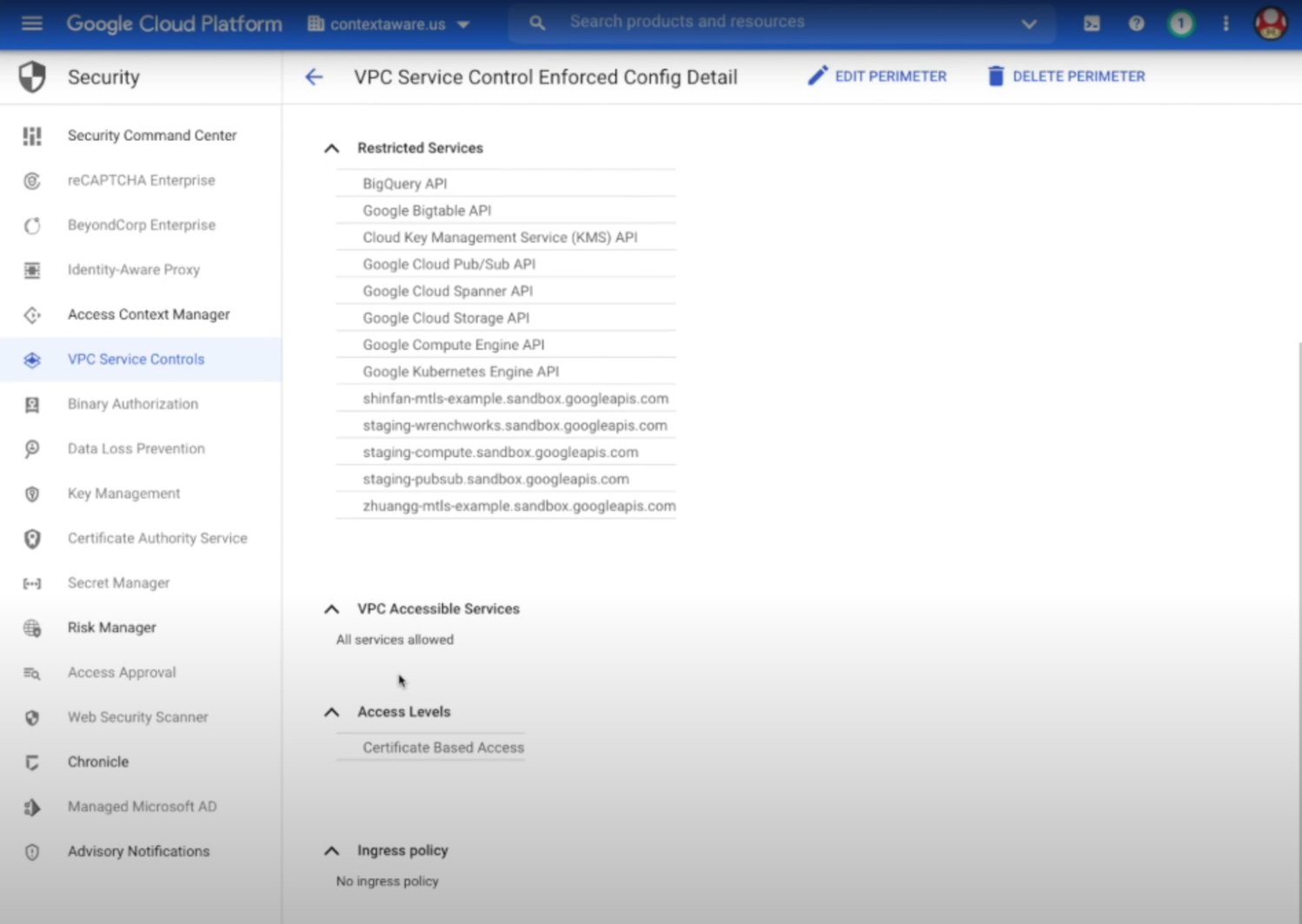Open the contextaware.us project selector
The width and height of the screenshot is (1302, 924).
(389, 24)
